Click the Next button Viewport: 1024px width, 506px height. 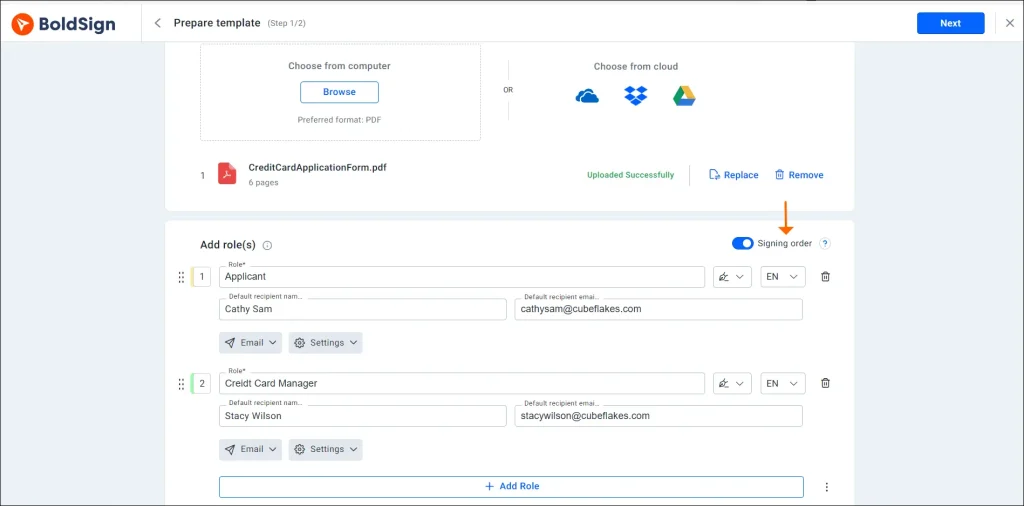point(950,23)
